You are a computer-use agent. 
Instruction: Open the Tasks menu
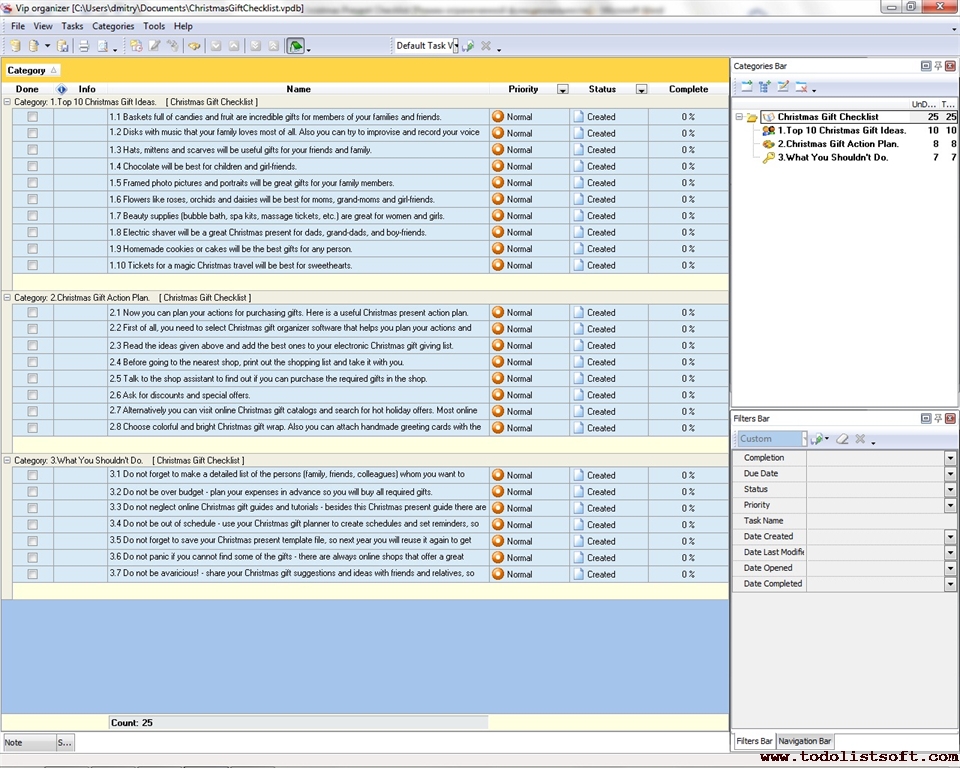(x=72, y=26)
